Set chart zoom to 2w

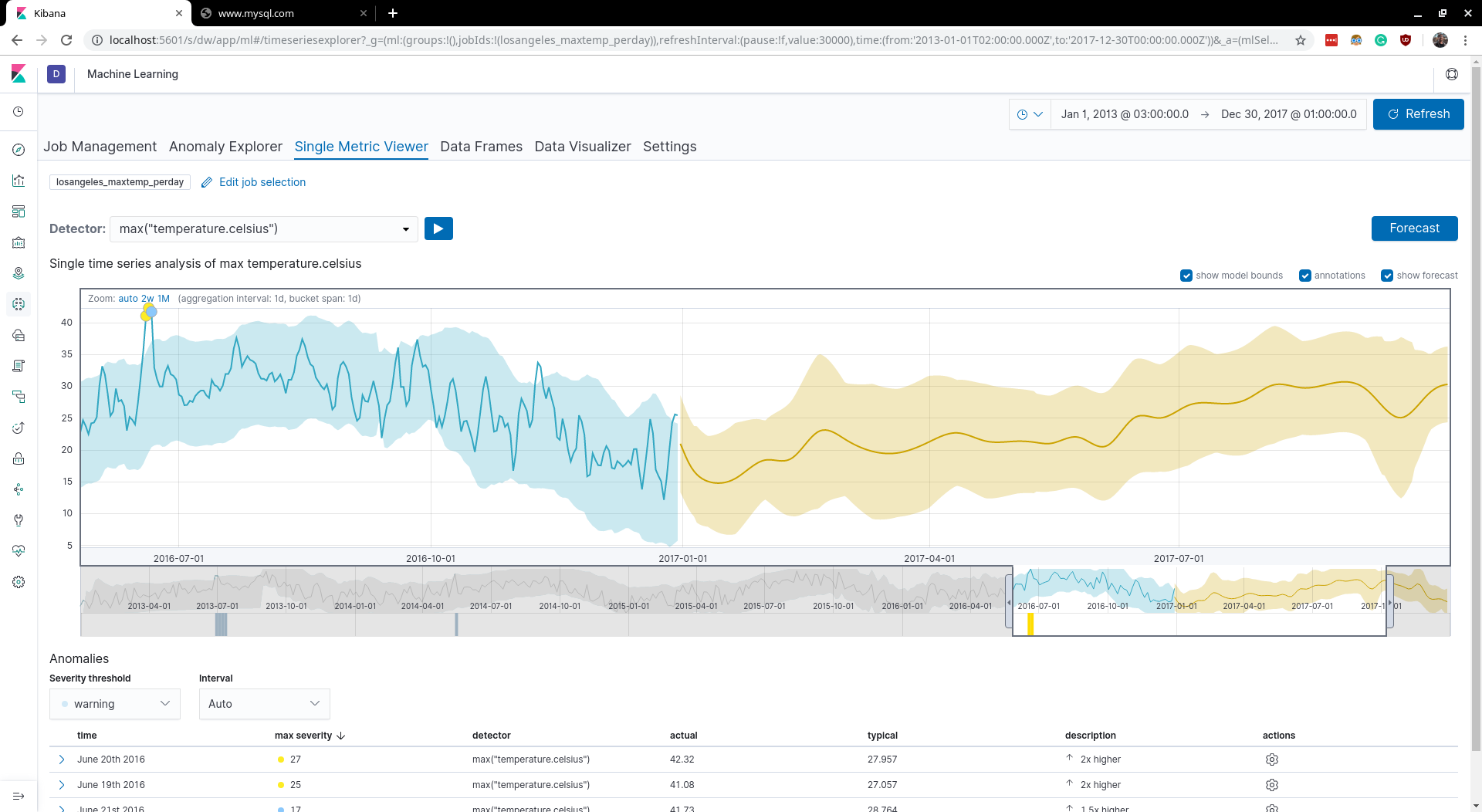pyautogui.click(x=147, y=299)
